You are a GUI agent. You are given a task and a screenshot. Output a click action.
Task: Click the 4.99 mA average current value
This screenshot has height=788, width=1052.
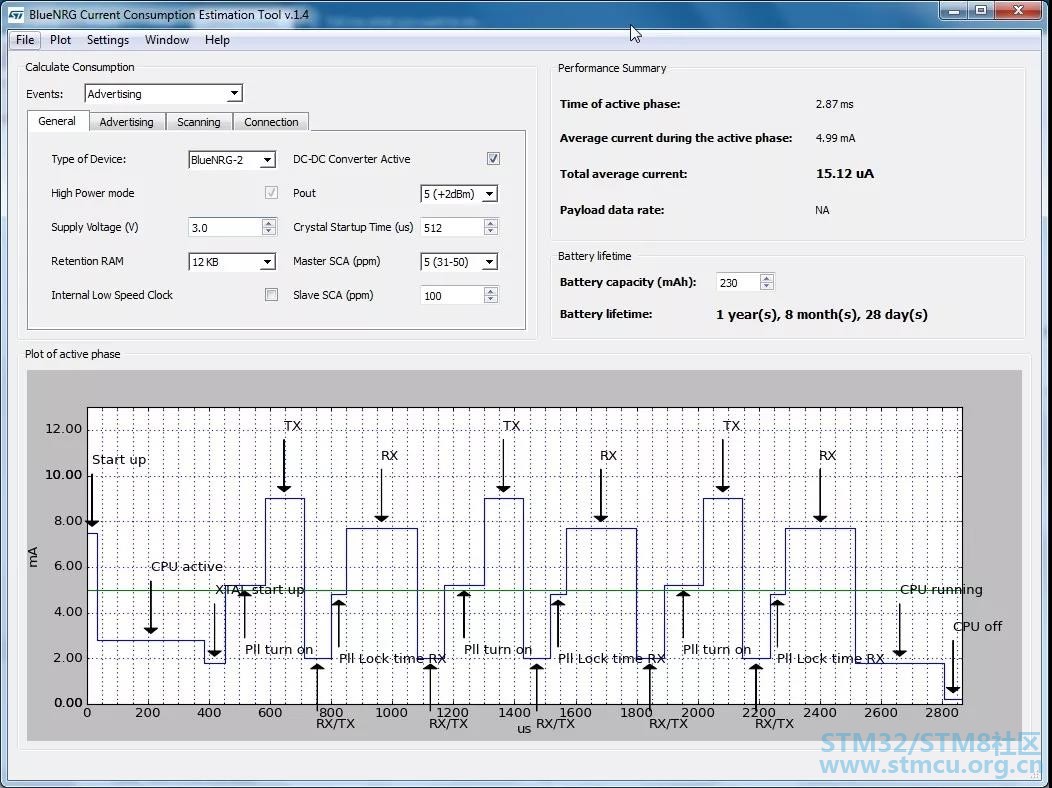[x=835, y=138]
